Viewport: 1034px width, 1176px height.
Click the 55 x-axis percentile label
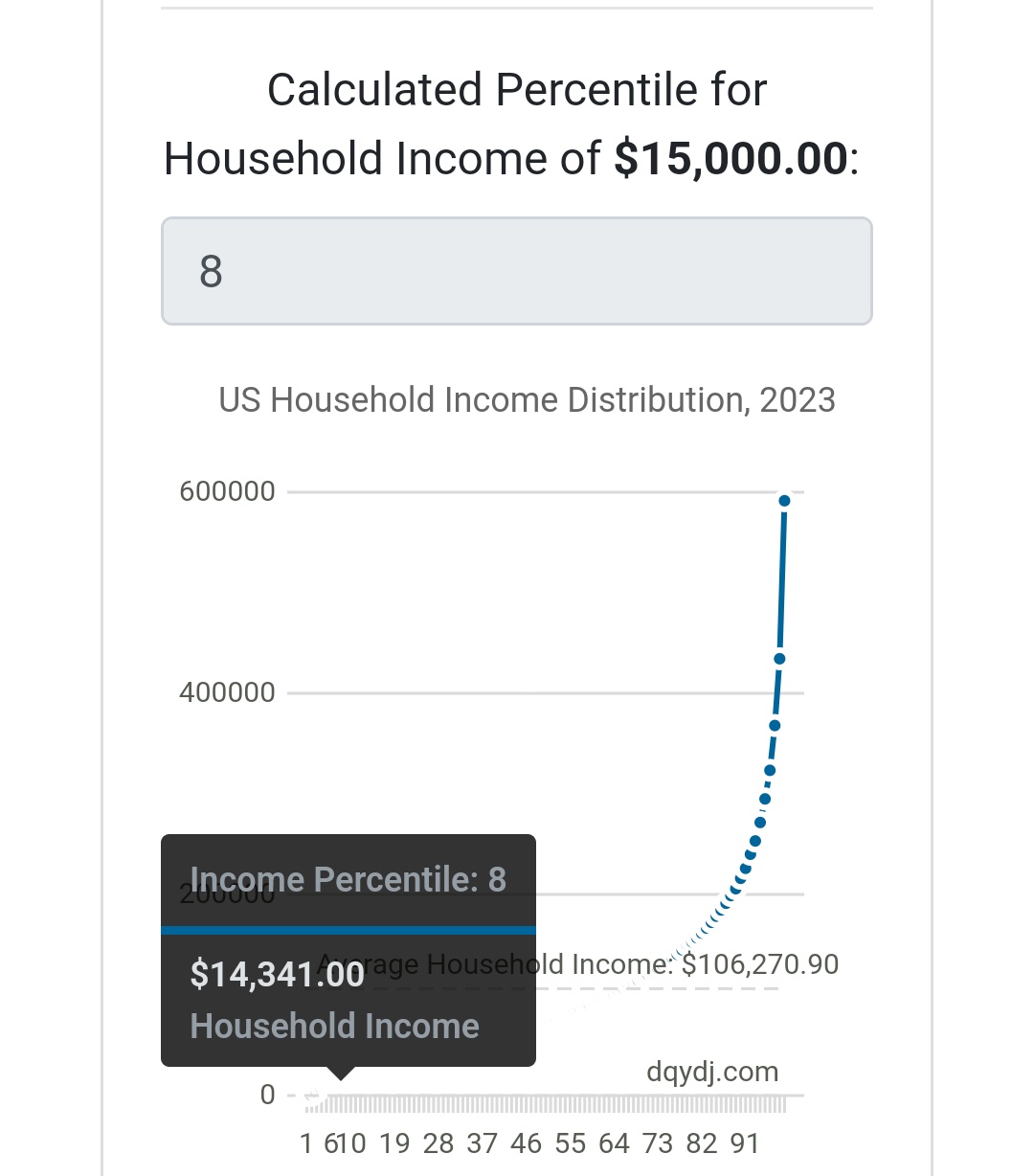click(570, 1143)
